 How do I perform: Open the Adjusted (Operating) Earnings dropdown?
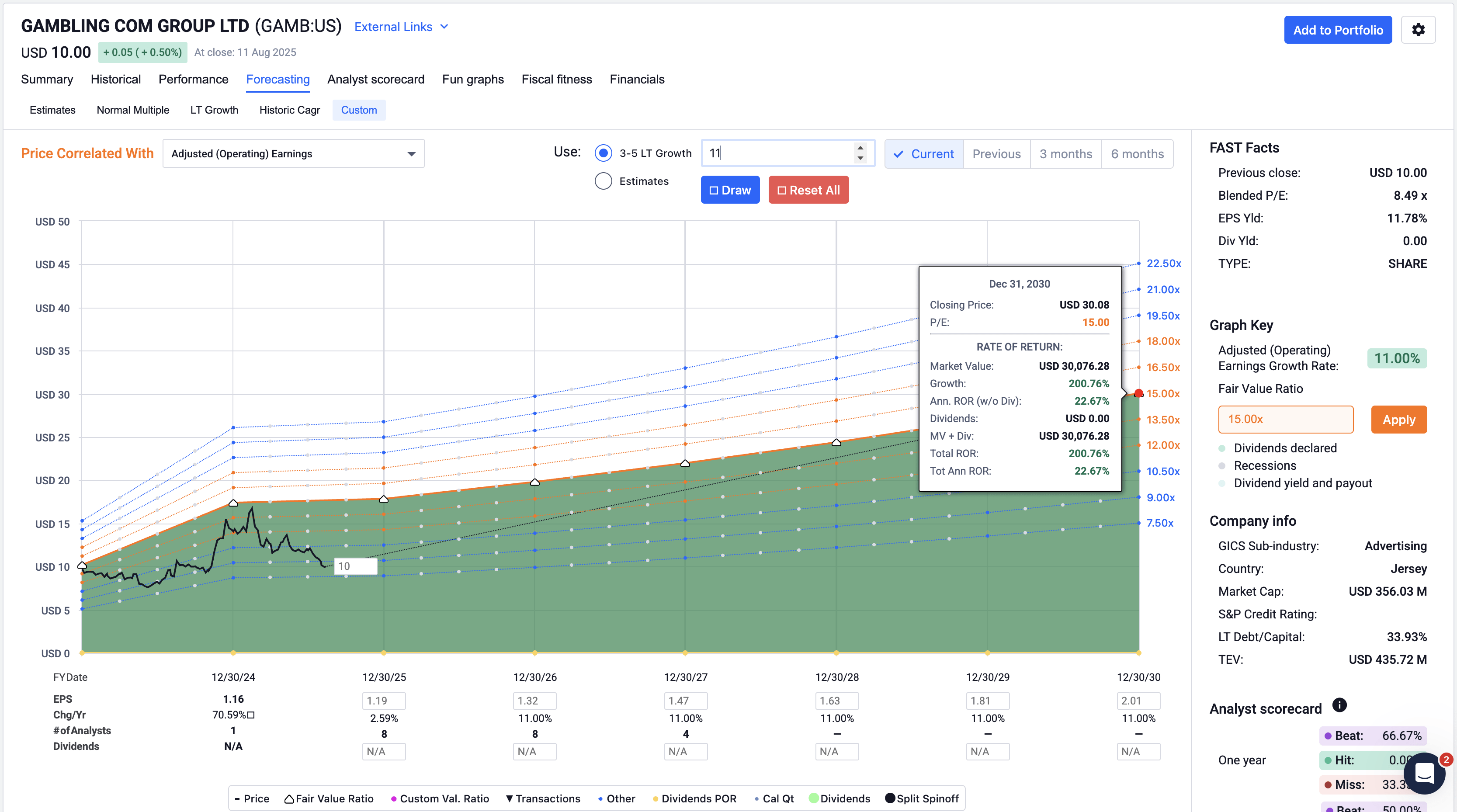pos(293,154)
